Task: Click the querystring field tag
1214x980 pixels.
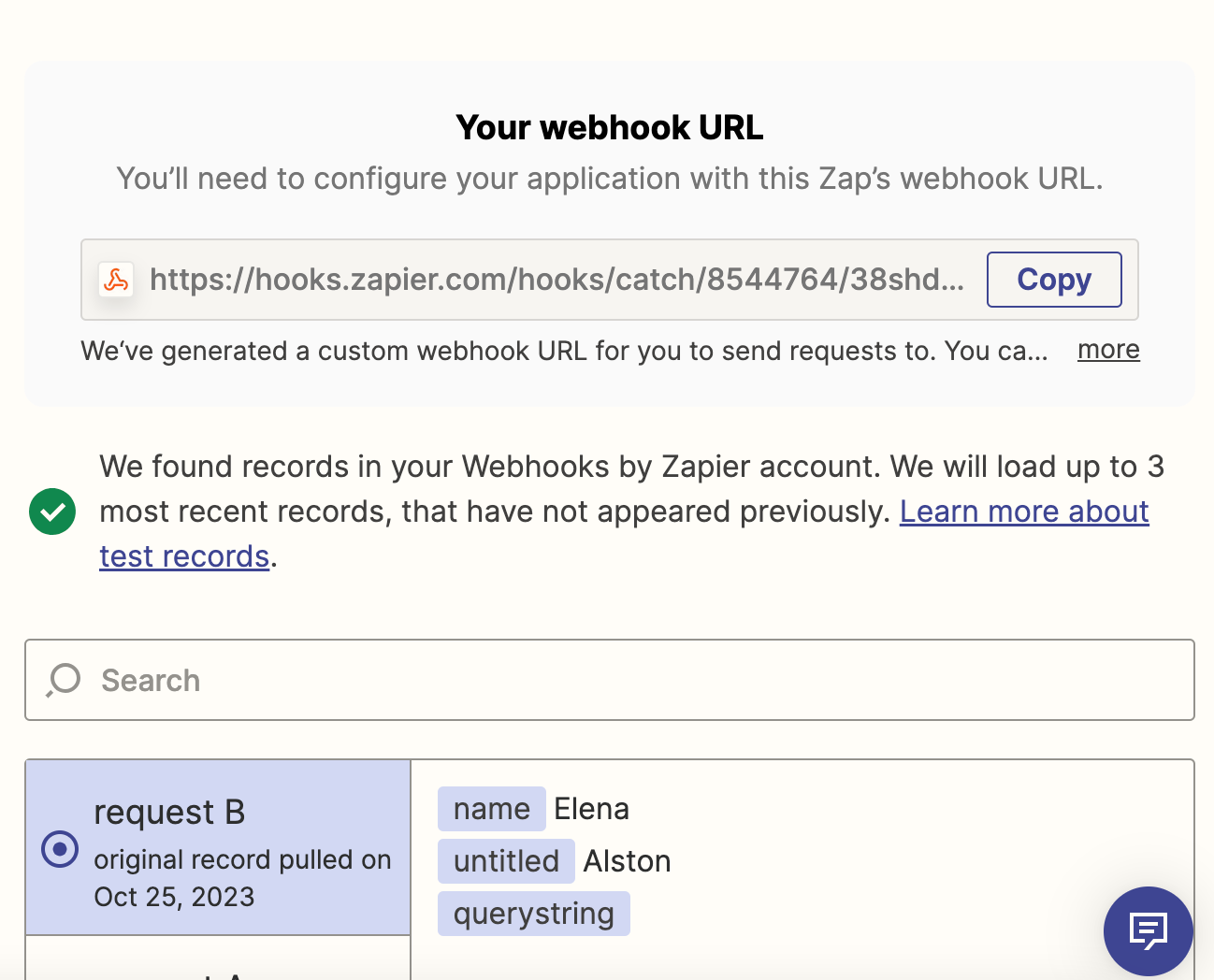Action: 533,914
